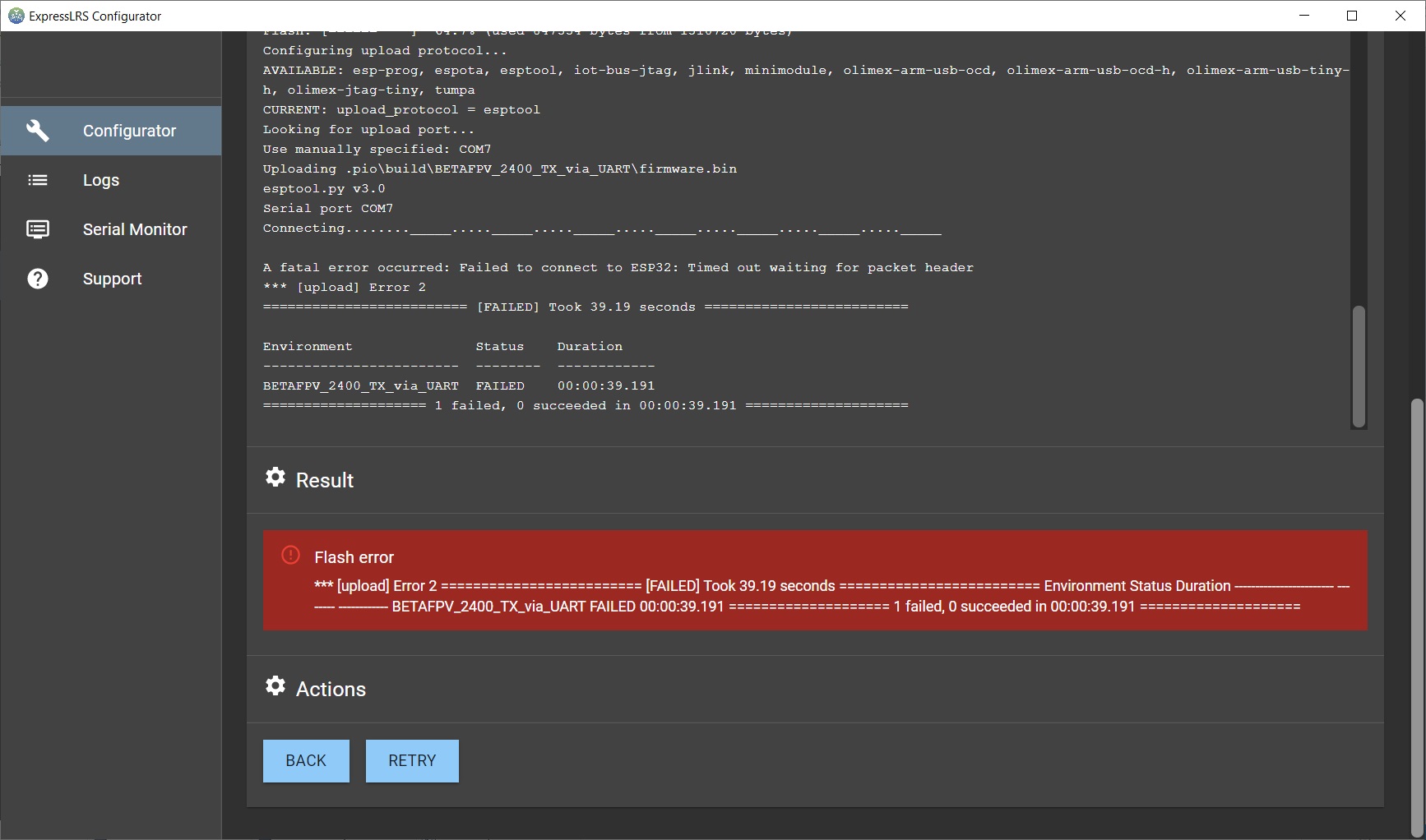
Task: Click the fatal error ESP32 log line
Action: point(618,268)
